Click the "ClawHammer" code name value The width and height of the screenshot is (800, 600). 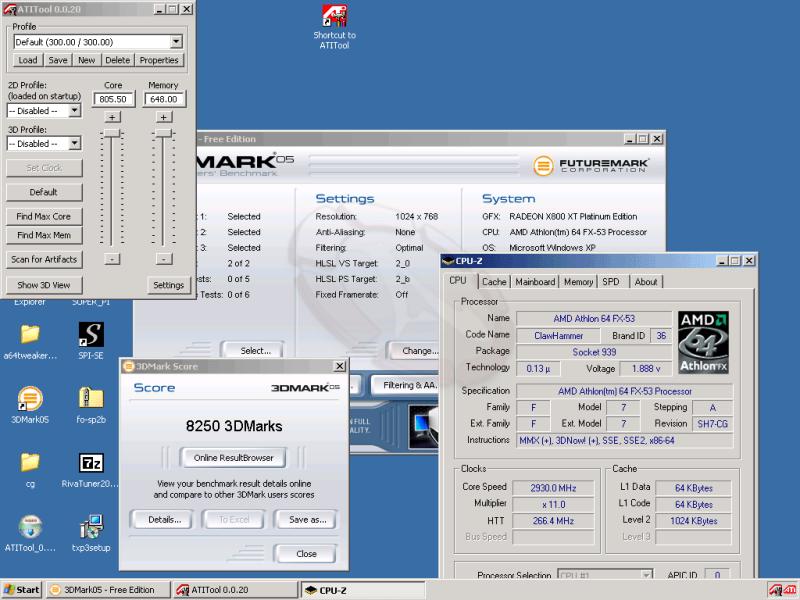[x=558, y=336]
